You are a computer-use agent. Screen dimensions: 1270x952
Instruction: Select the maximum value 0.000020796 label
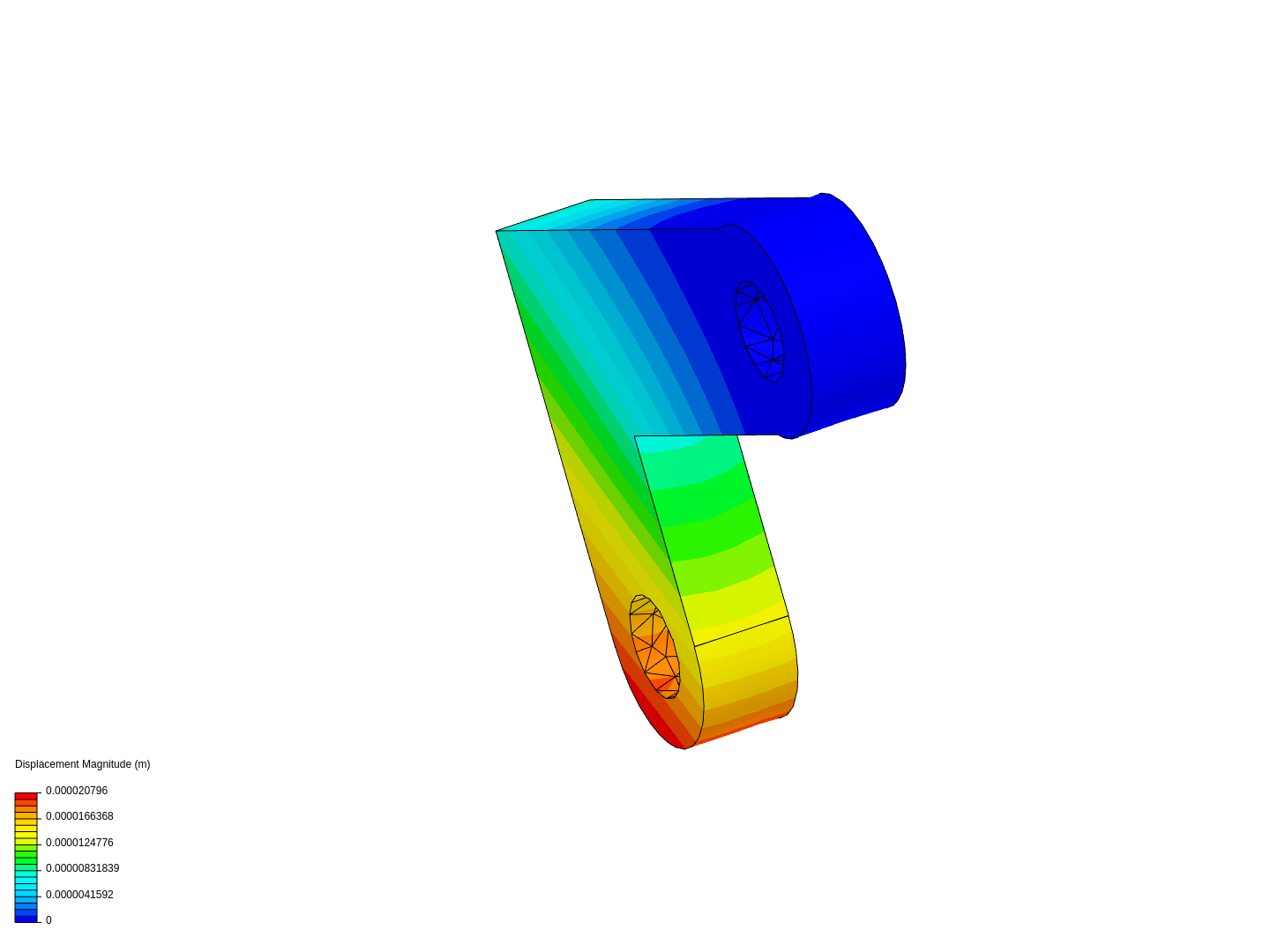77,791
